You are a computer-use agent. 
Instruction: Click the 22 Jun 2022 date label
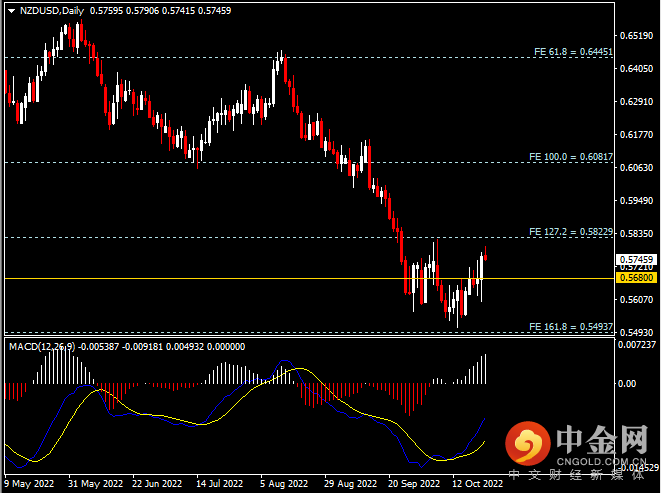pos(157,484)
